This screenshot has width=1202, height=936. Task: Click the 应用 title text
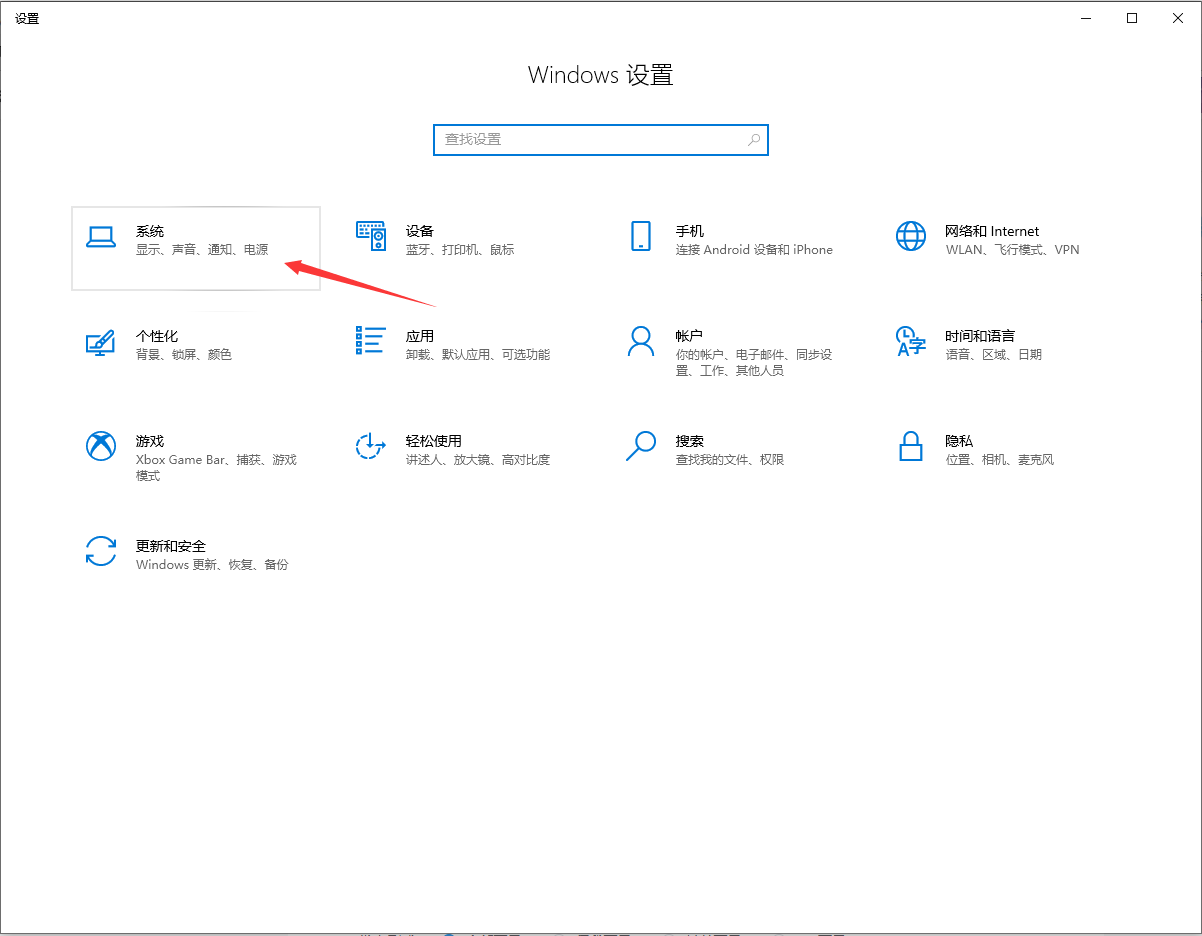(420, 336)
